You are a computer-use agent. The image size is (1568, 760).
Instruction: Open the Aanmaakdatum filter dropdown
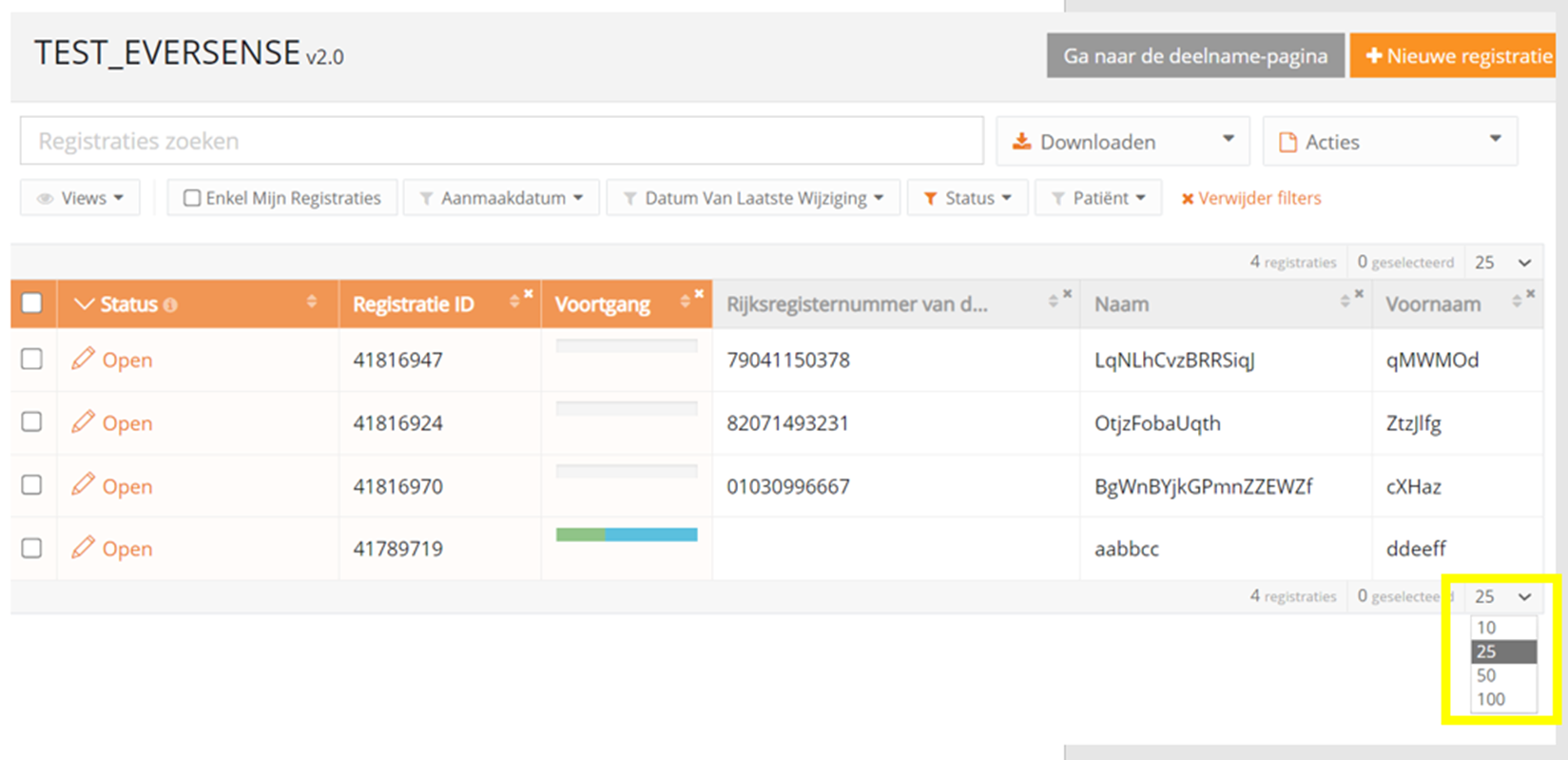(x=501, y=198)
